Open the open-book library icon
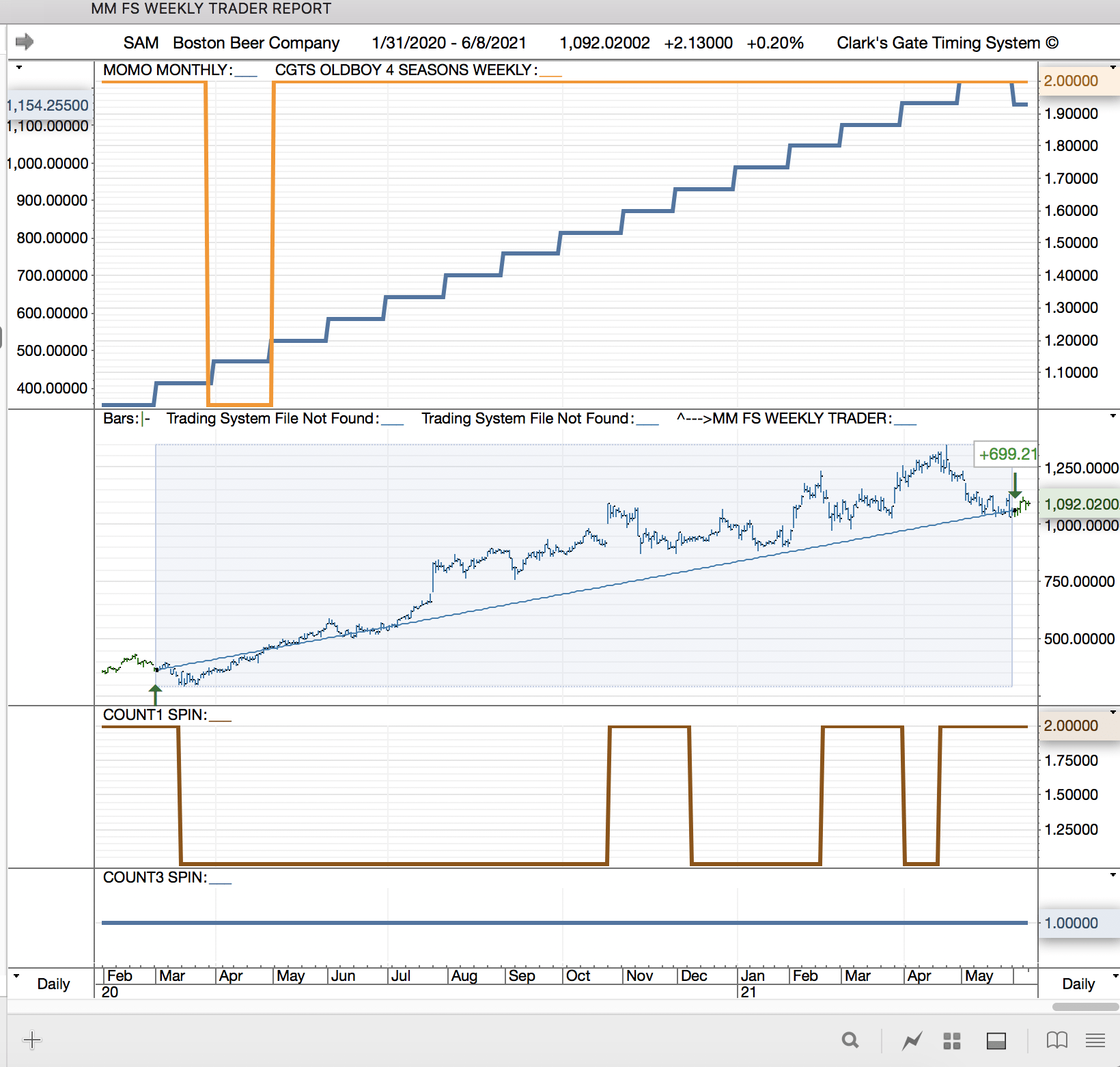Viewport: 1120px width, 1067px height. click(1056, 1040)
